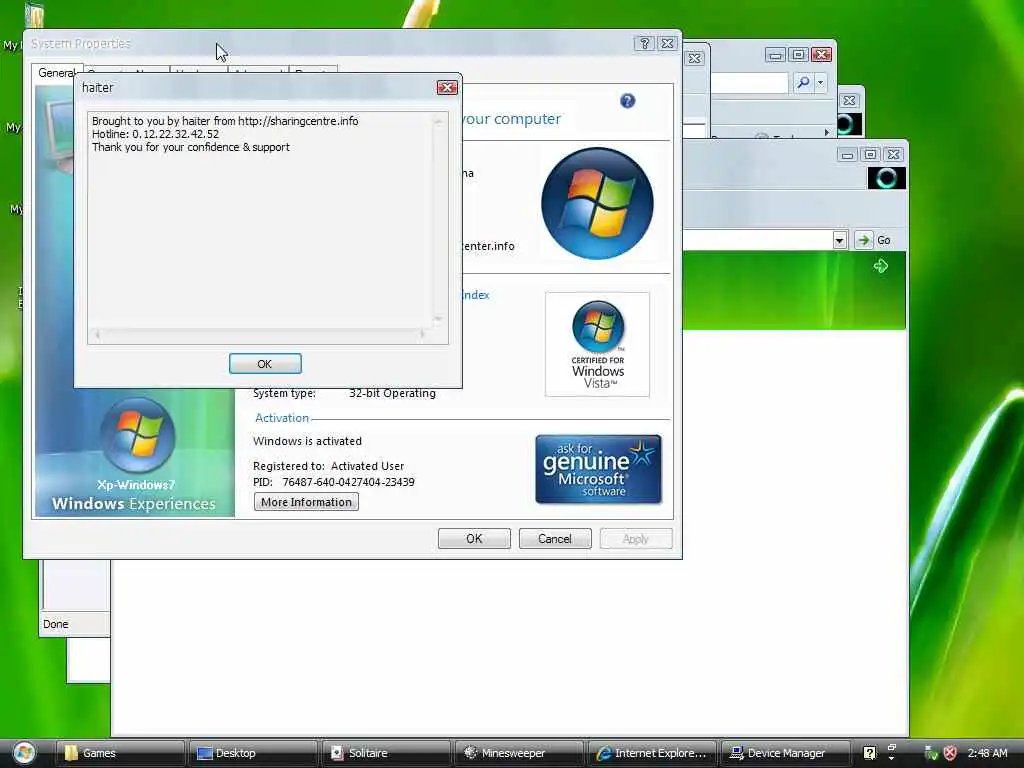Viewport: 1024px width, 768px height.
Task: Click the question mark tray icon
Action: [869, 753]
